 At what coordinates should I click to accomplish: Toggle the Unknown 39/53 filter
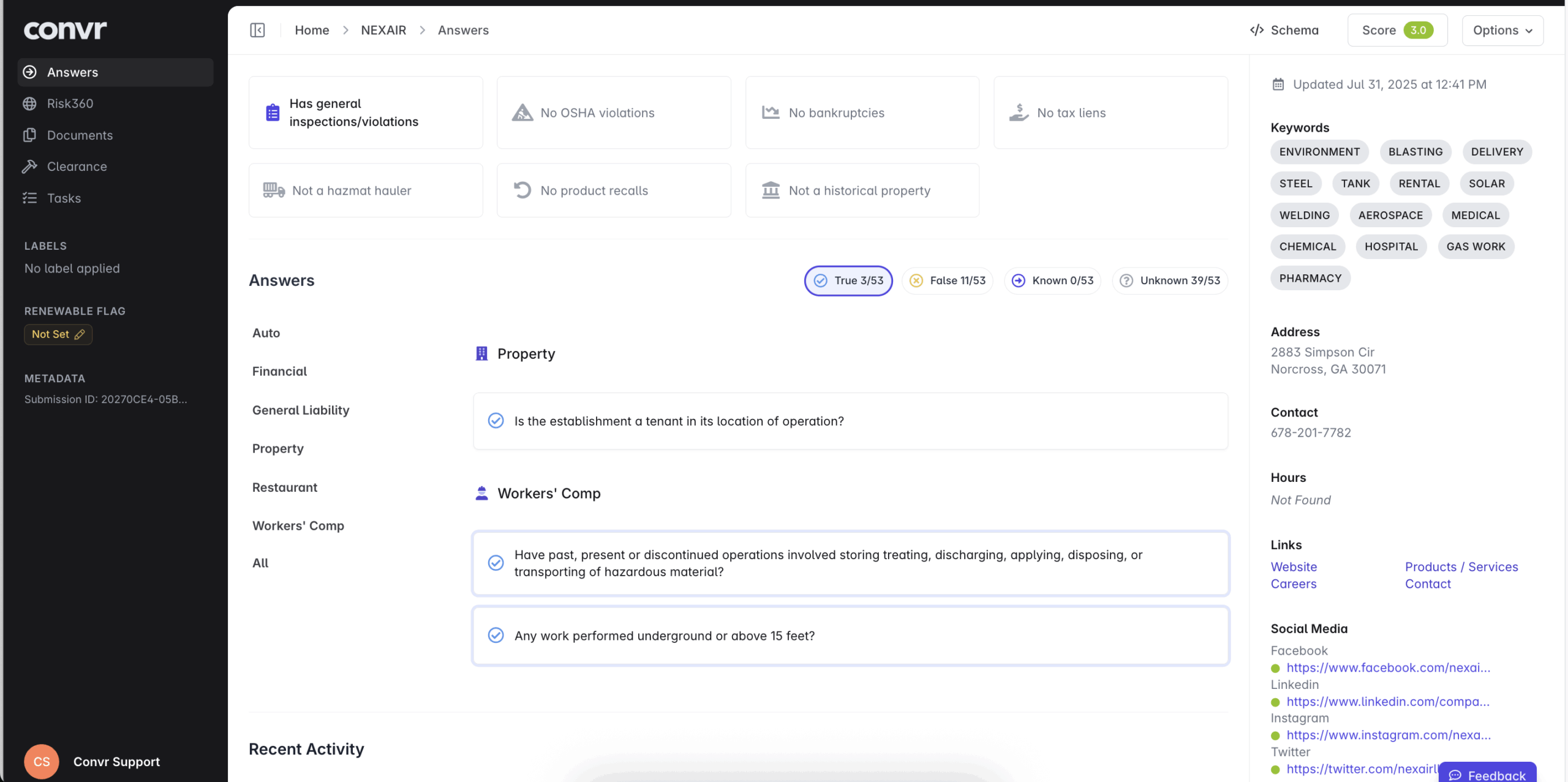(x=1170, y=280)
